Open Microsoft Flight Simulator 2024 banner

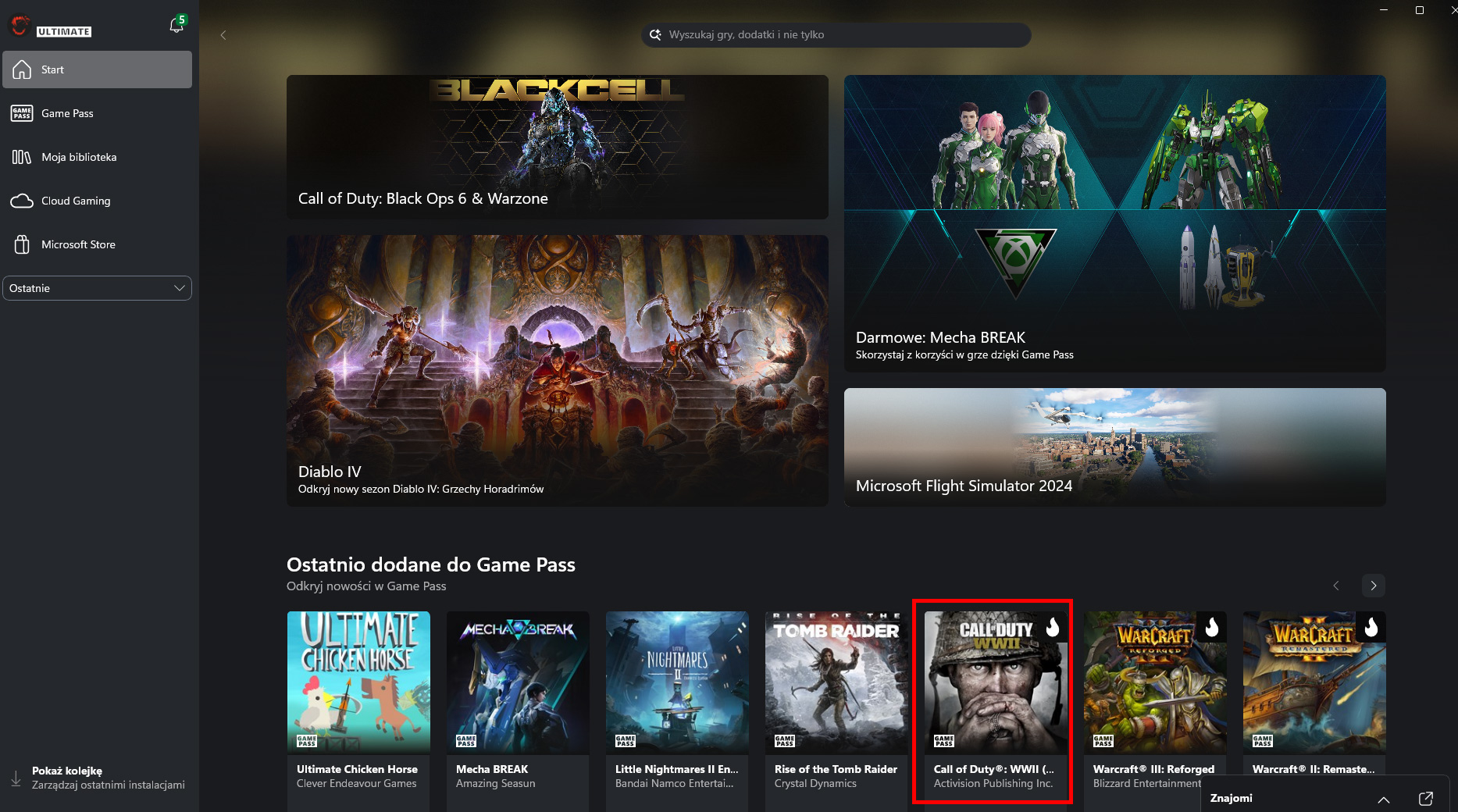click(1115, 447)
